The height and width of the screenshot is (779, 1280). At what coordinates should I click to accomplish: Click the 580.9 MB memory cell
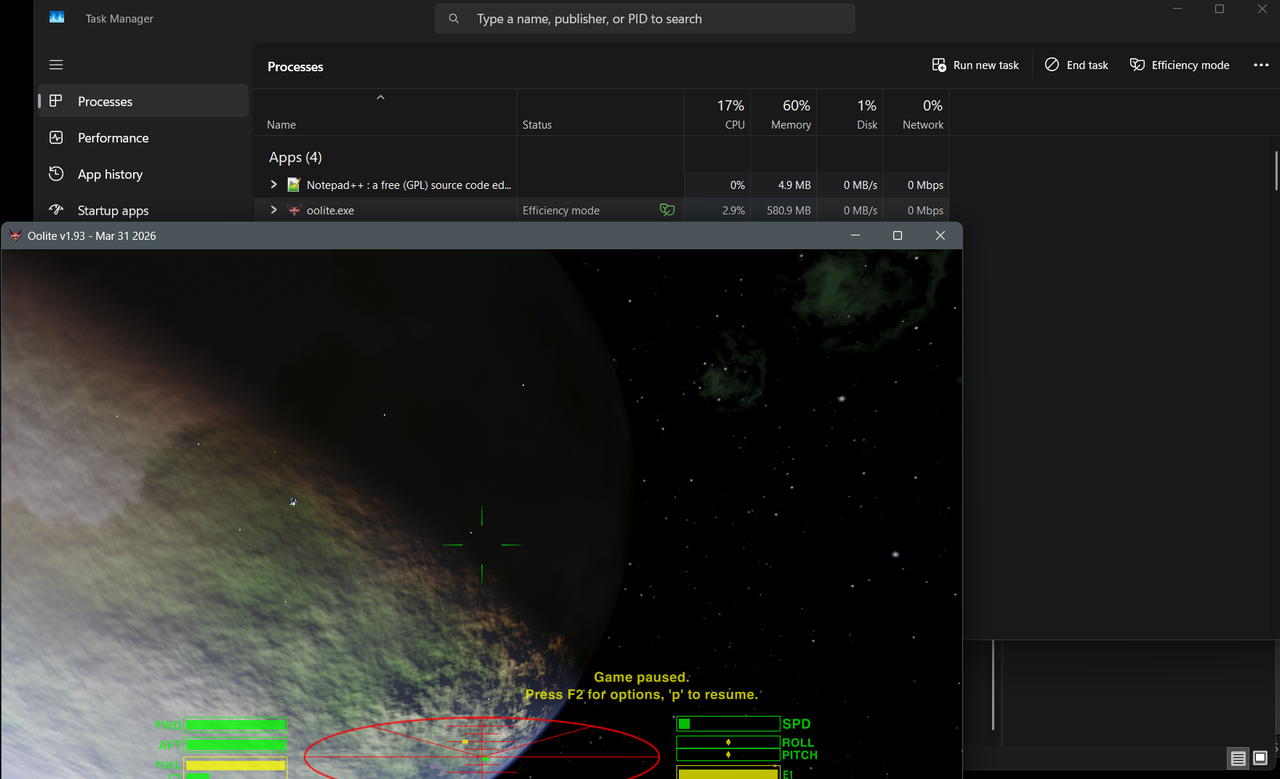point(784,210)
